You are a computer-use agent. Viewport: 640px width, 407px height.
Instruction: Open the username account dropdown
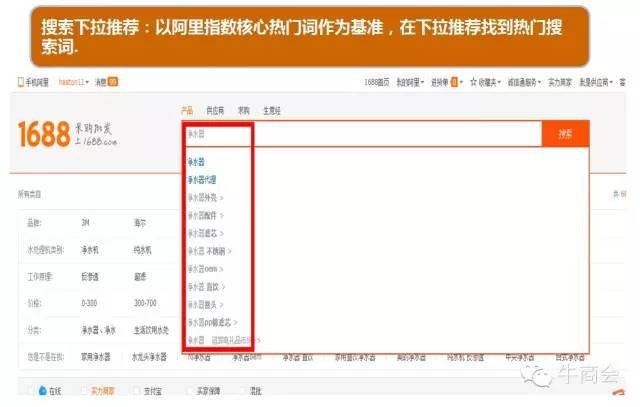73,82
